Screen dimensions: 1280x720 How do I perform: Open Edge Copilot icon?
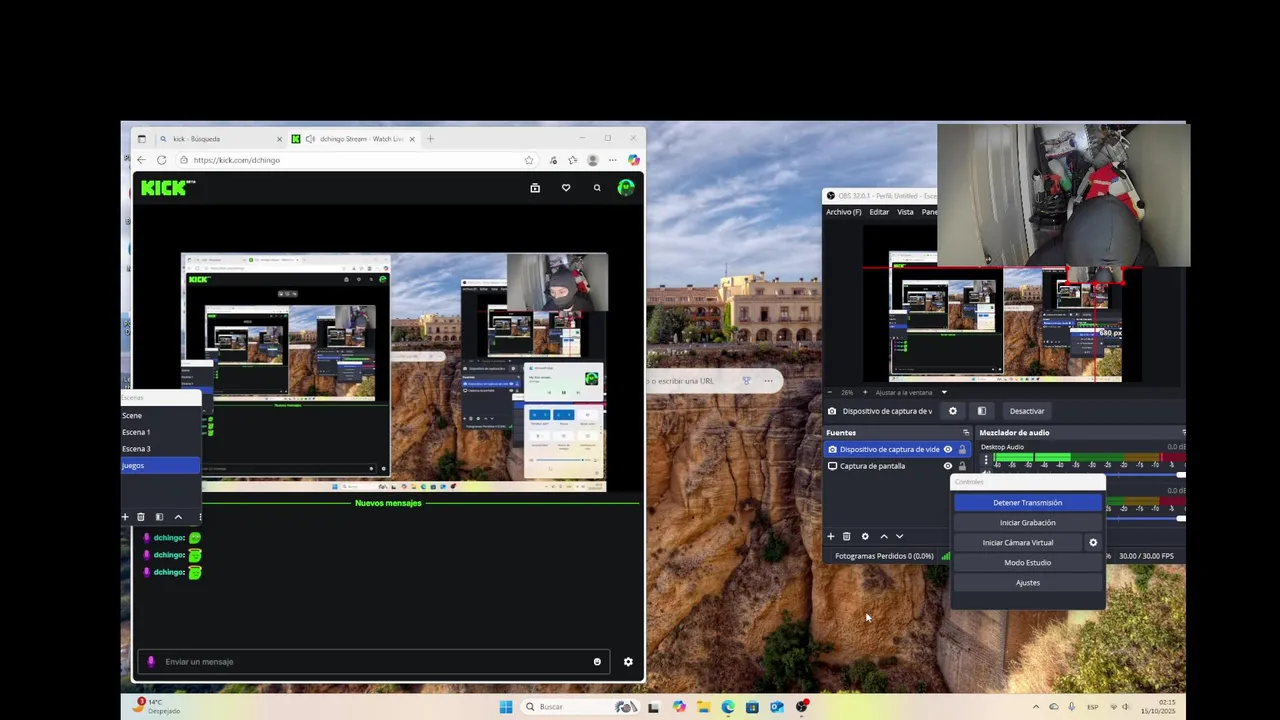point(634,160)
